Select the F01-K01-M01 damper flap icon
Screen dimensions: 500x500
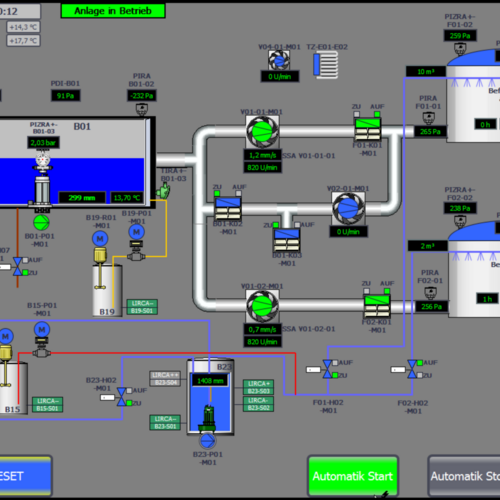pos(368,129)
